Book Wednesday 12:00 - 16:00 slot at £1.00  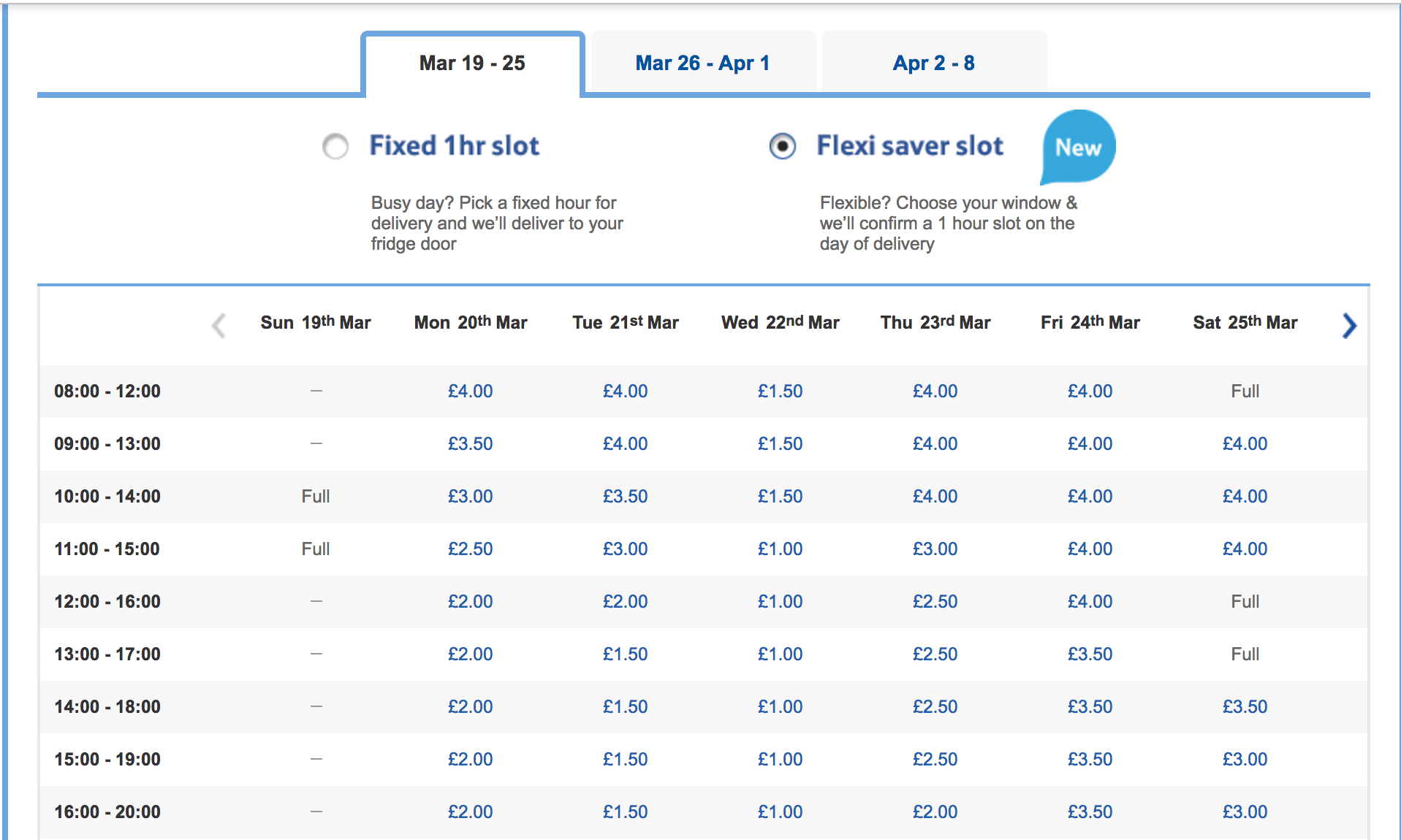pos(781,602)
